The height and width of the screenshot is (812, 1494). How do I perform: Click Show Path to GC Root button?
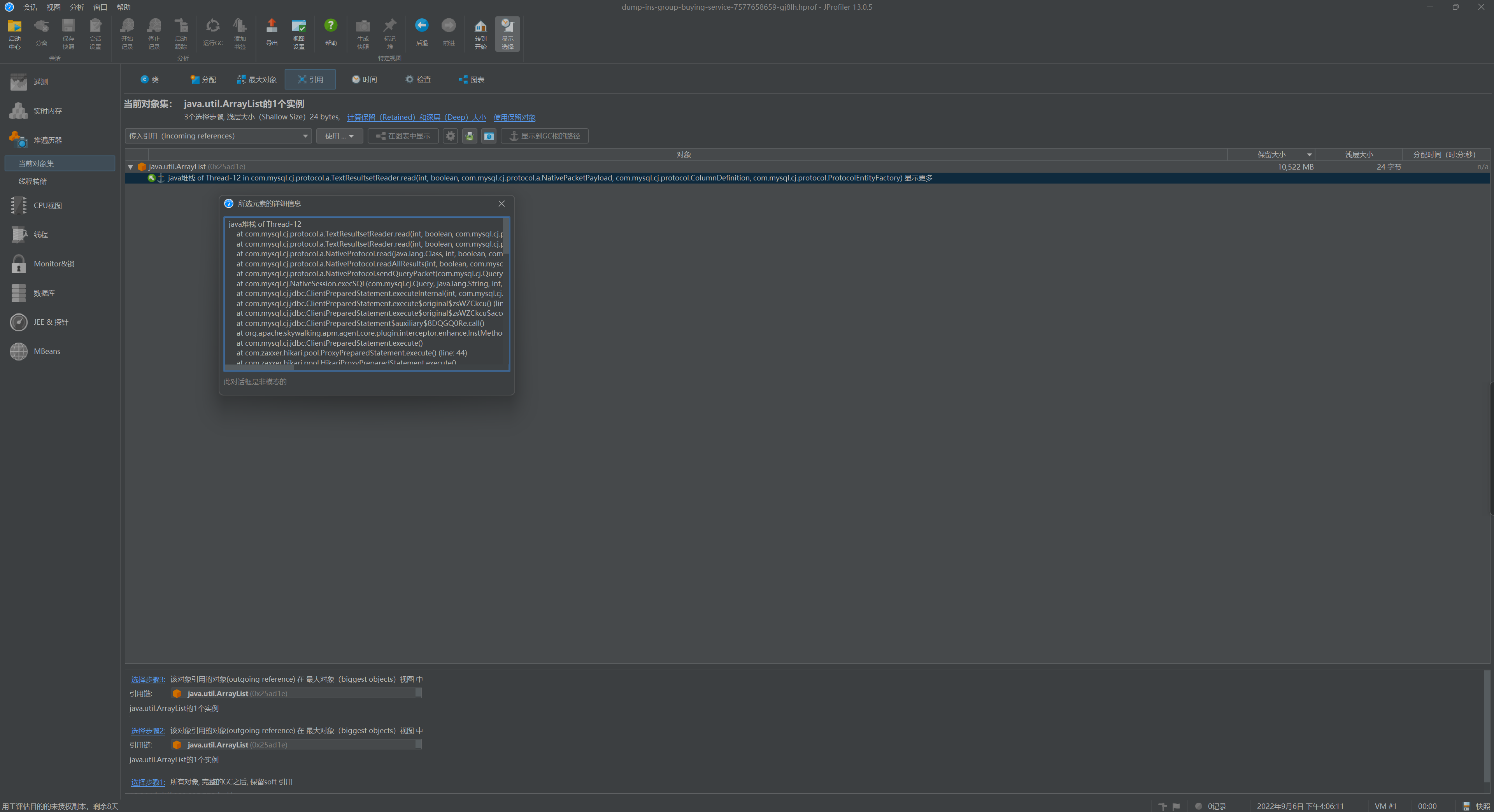tap(545, 136)
